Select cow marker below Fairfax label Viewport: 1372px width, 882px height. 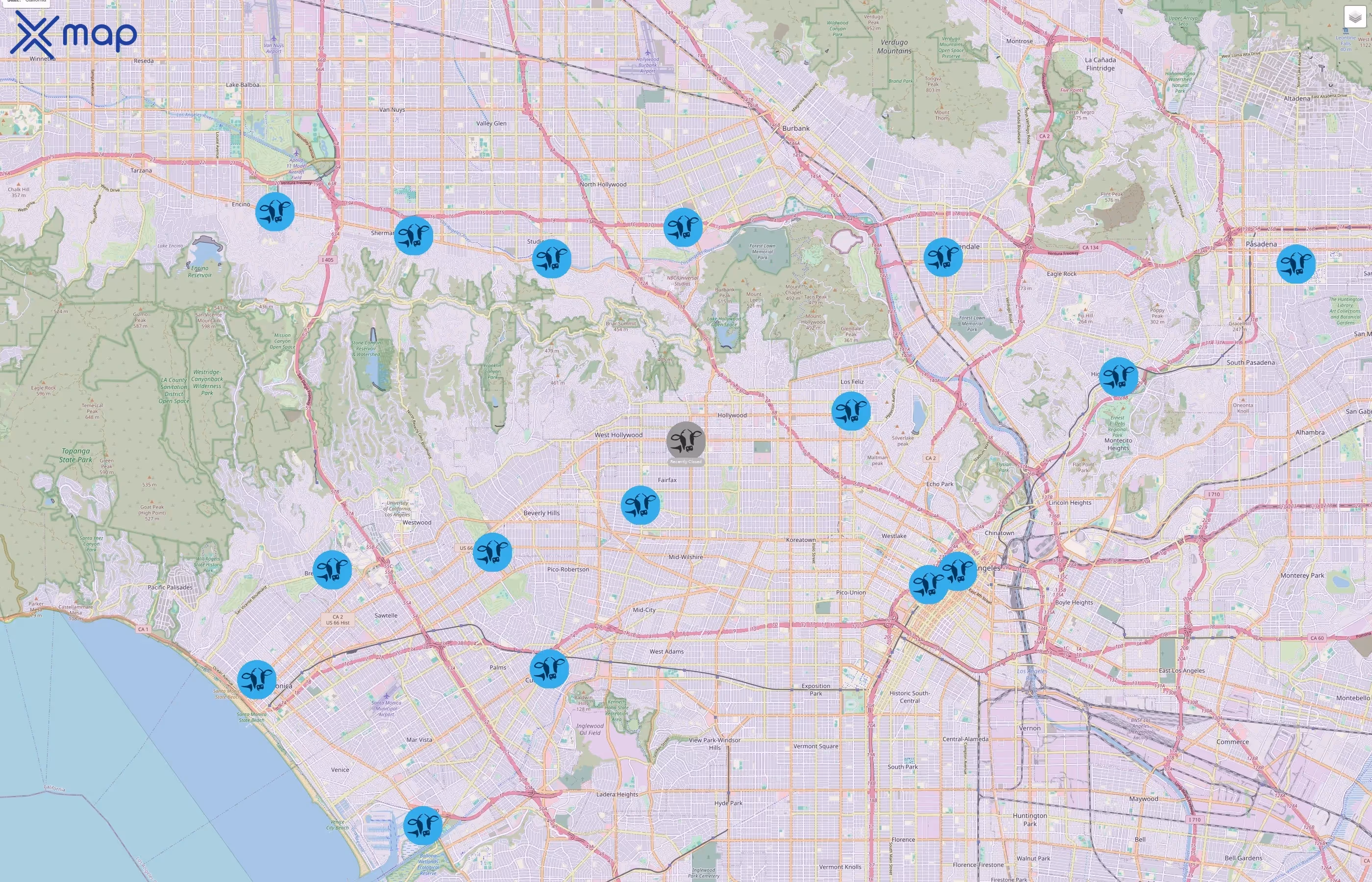[x=640, y=505]
